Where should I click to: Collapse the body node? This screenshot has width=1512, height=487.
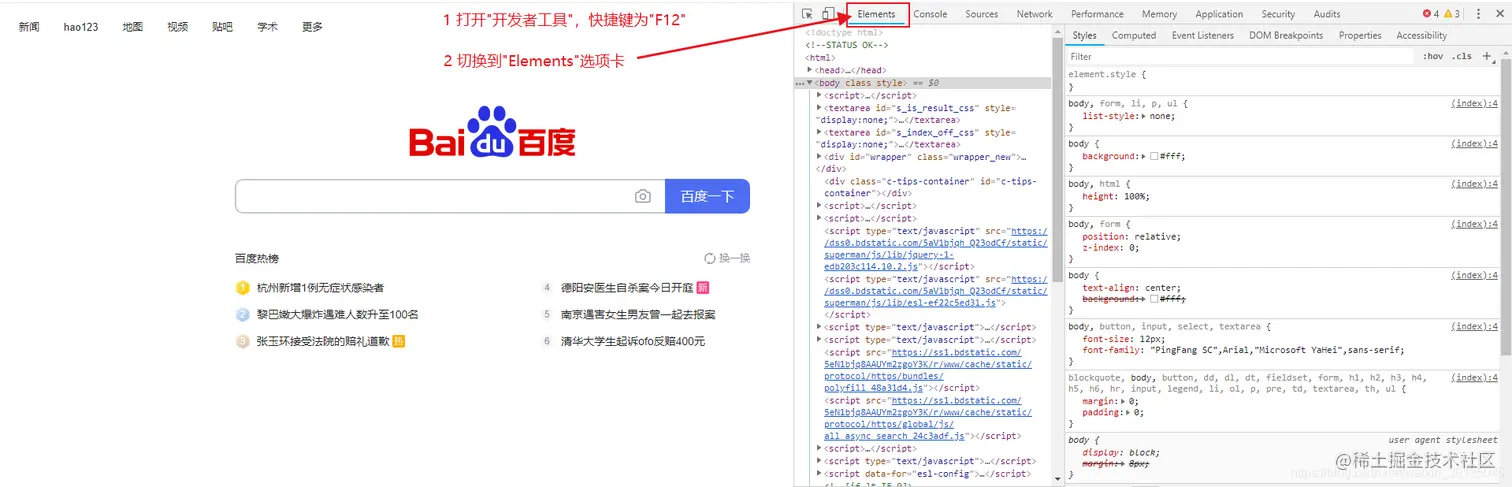[x=810, y=83]
